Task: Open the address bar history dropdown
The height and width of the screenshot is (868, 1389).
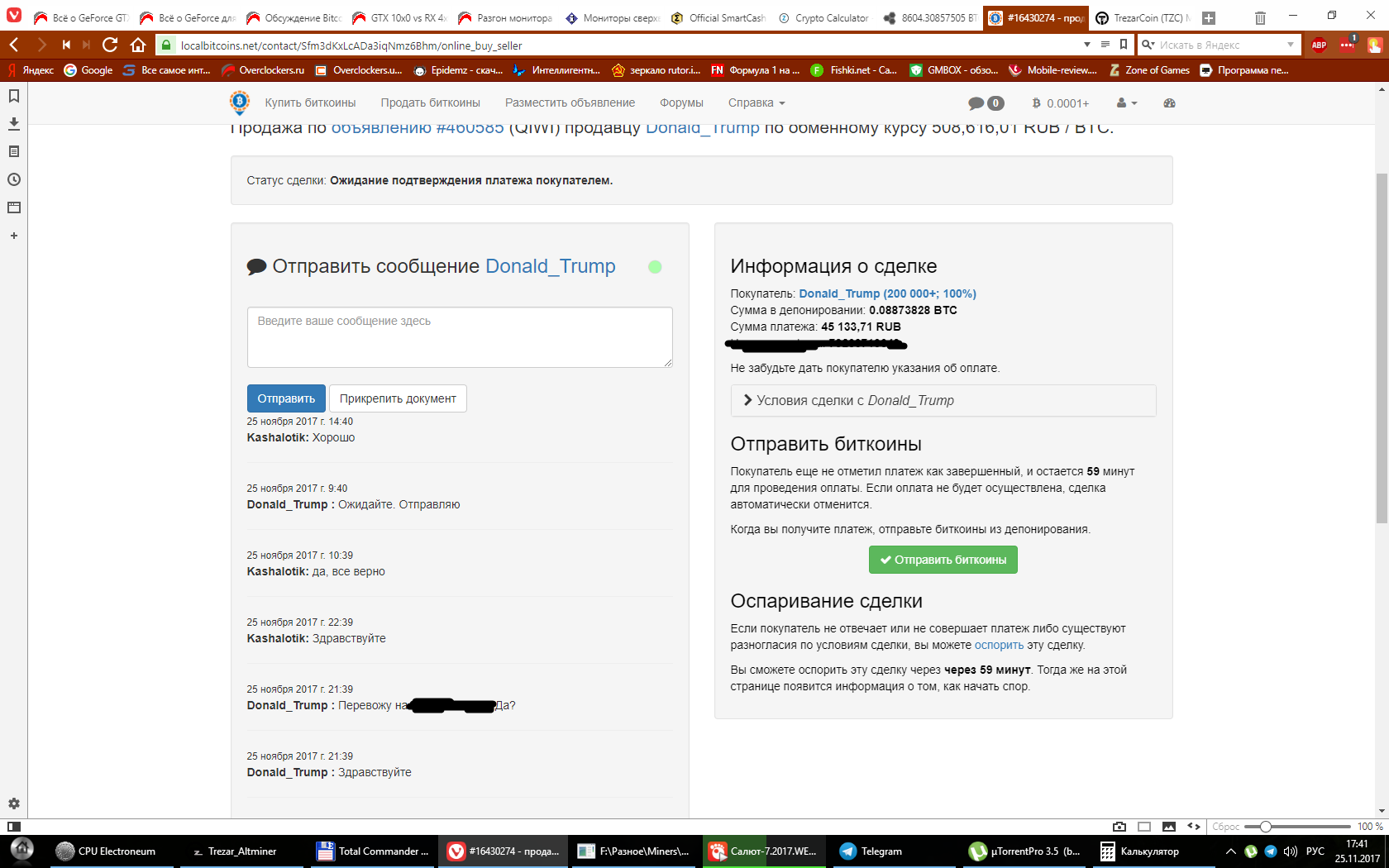Action: click(1087, 45)
